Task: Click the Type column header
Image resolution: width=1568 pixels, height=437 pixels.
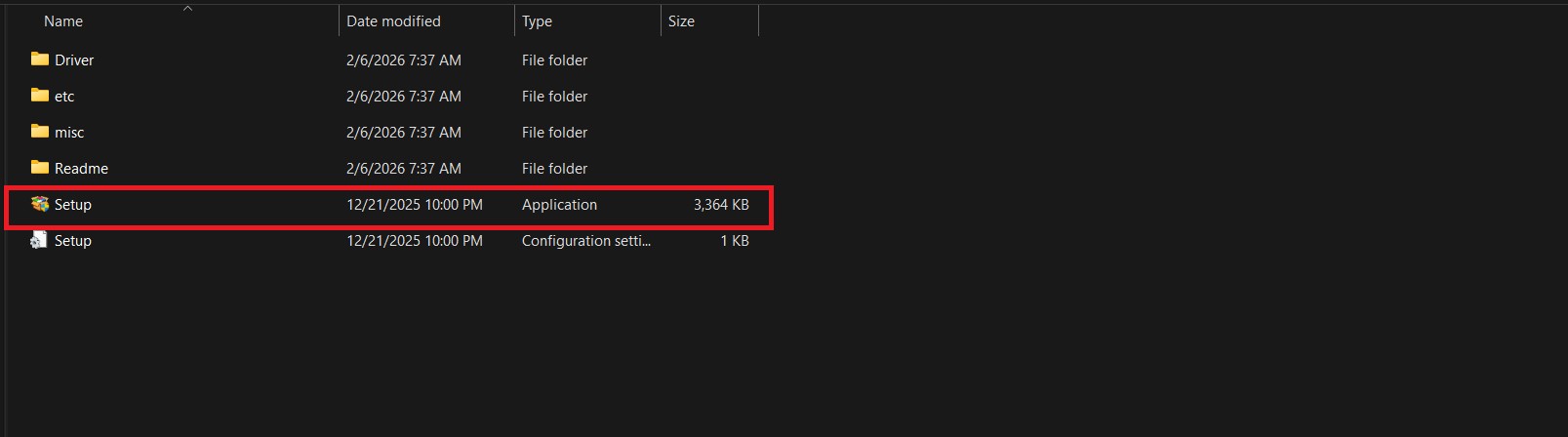Action: [x=537, y=21]
